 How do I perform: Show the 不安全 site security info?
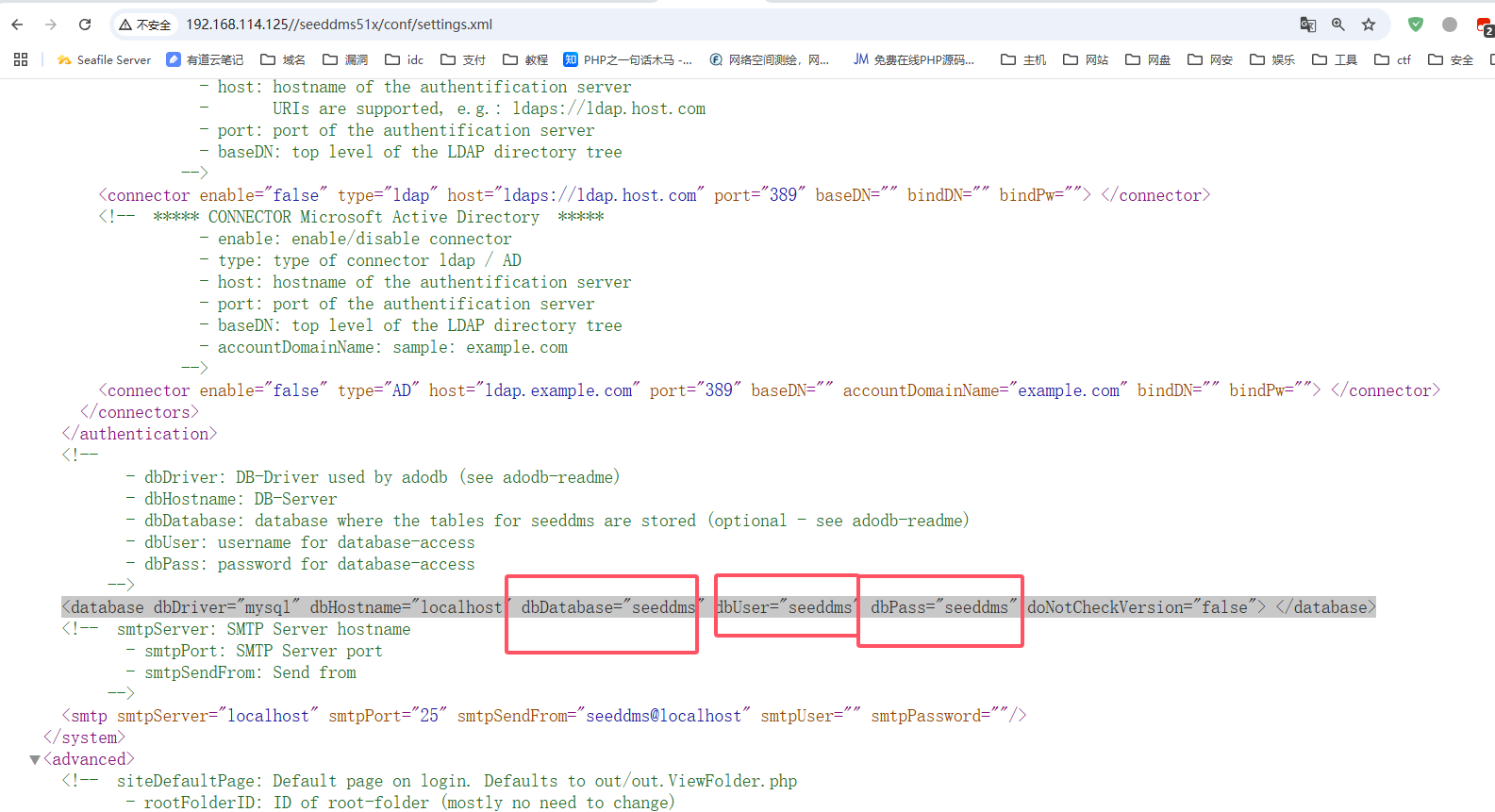tap(145, 25)
